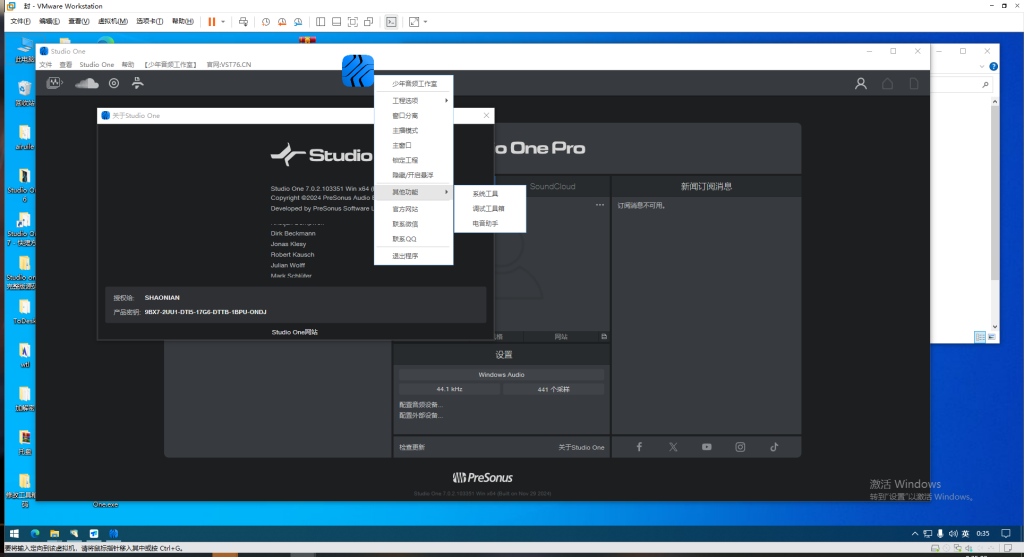Click VMware console view icon
Image resolution: width=1024 pixels, height=557 pixels.
pos(391,22)
